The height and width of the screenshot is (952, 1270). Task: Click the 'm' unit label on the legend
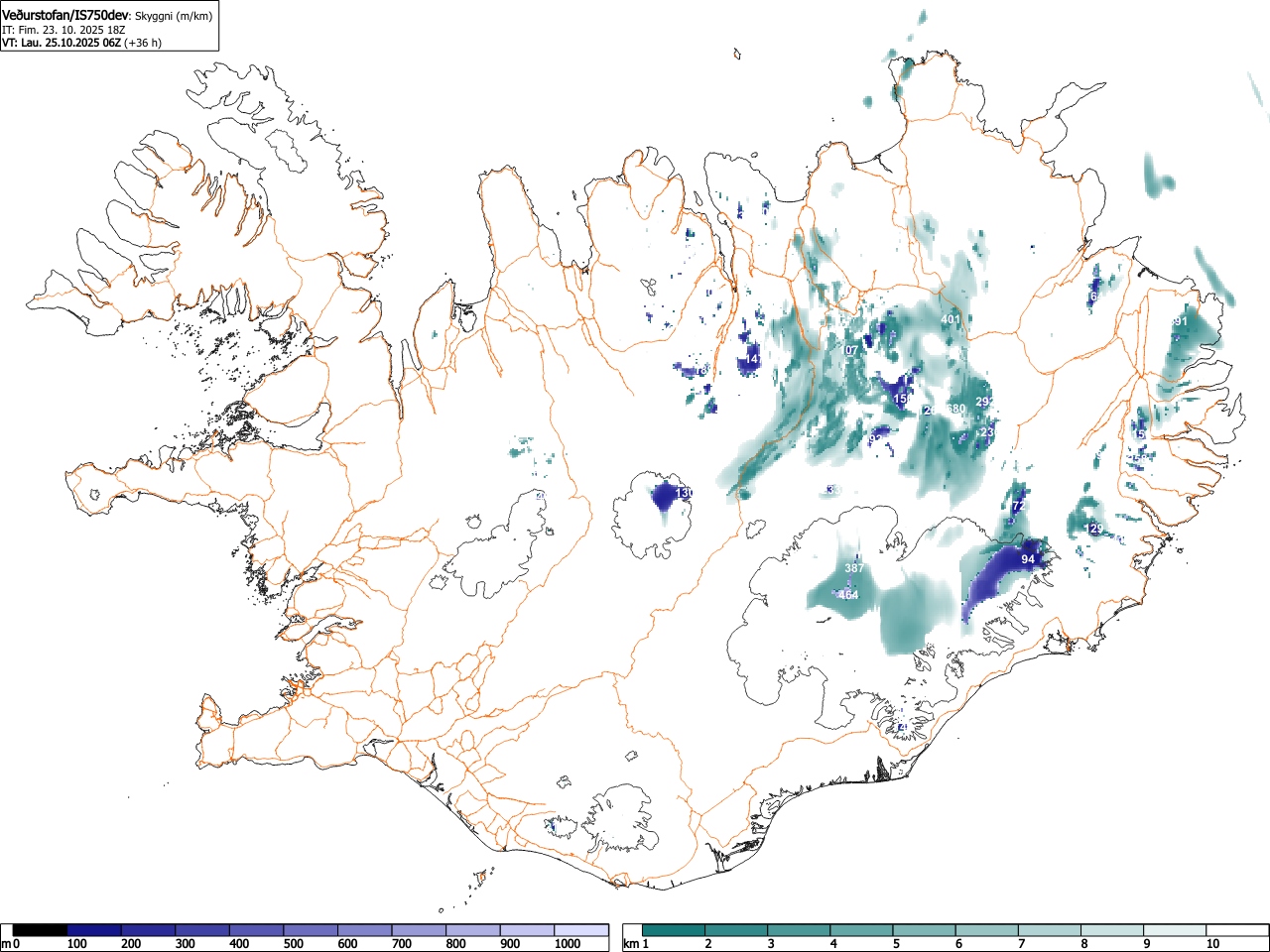(6, 944)
